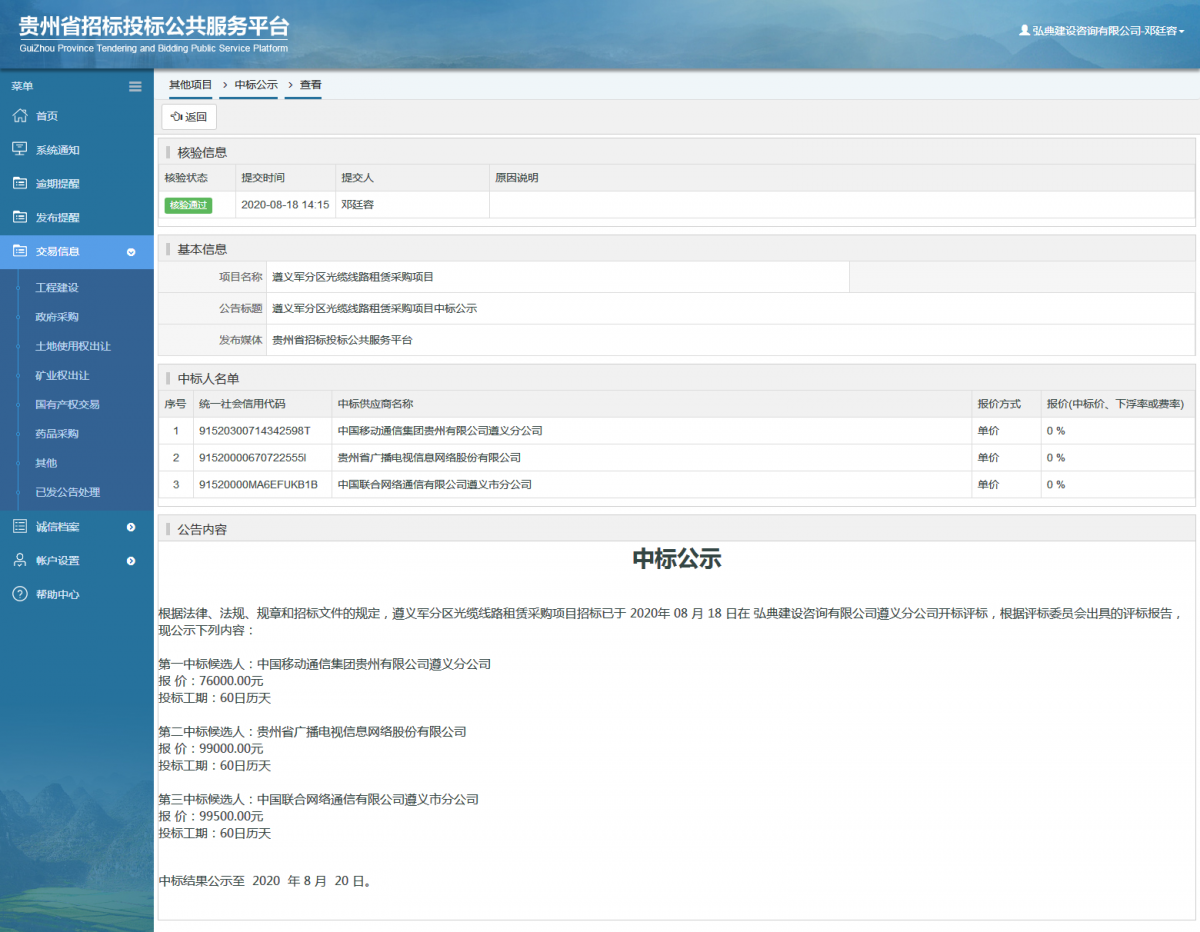Click credit code 915200006707225551
The height and width of the screenshot is (932, 1200).
(x=253, y=458)
